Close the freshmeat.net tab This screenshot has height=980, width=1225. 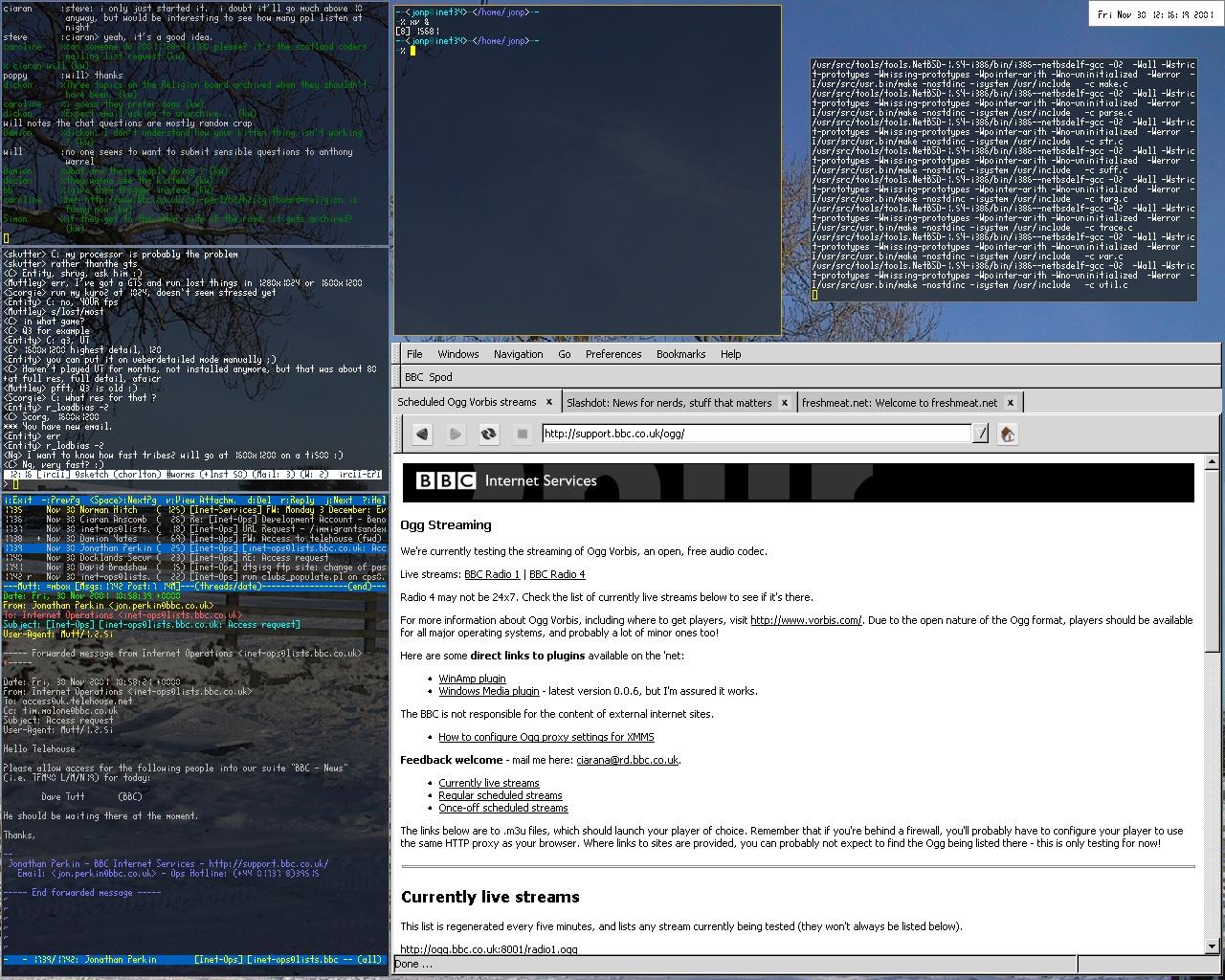pos(1010,403)
